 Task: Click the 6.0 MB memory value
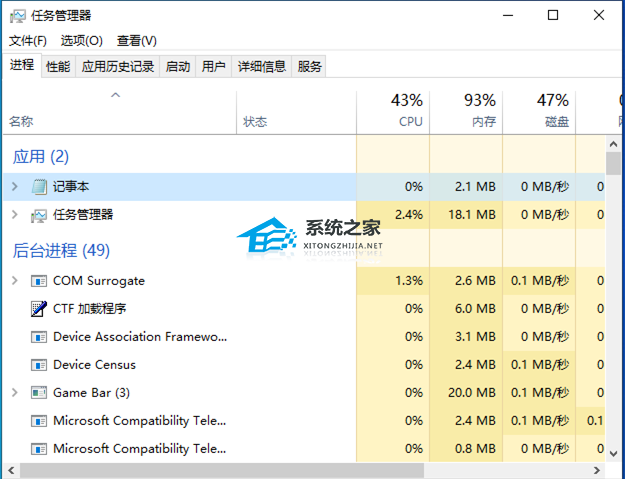click(x=476, y=309)
